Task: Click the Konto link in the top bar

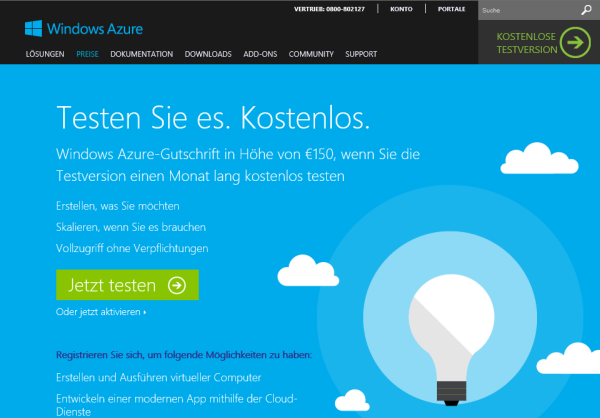Action: [x=401, y=9]
